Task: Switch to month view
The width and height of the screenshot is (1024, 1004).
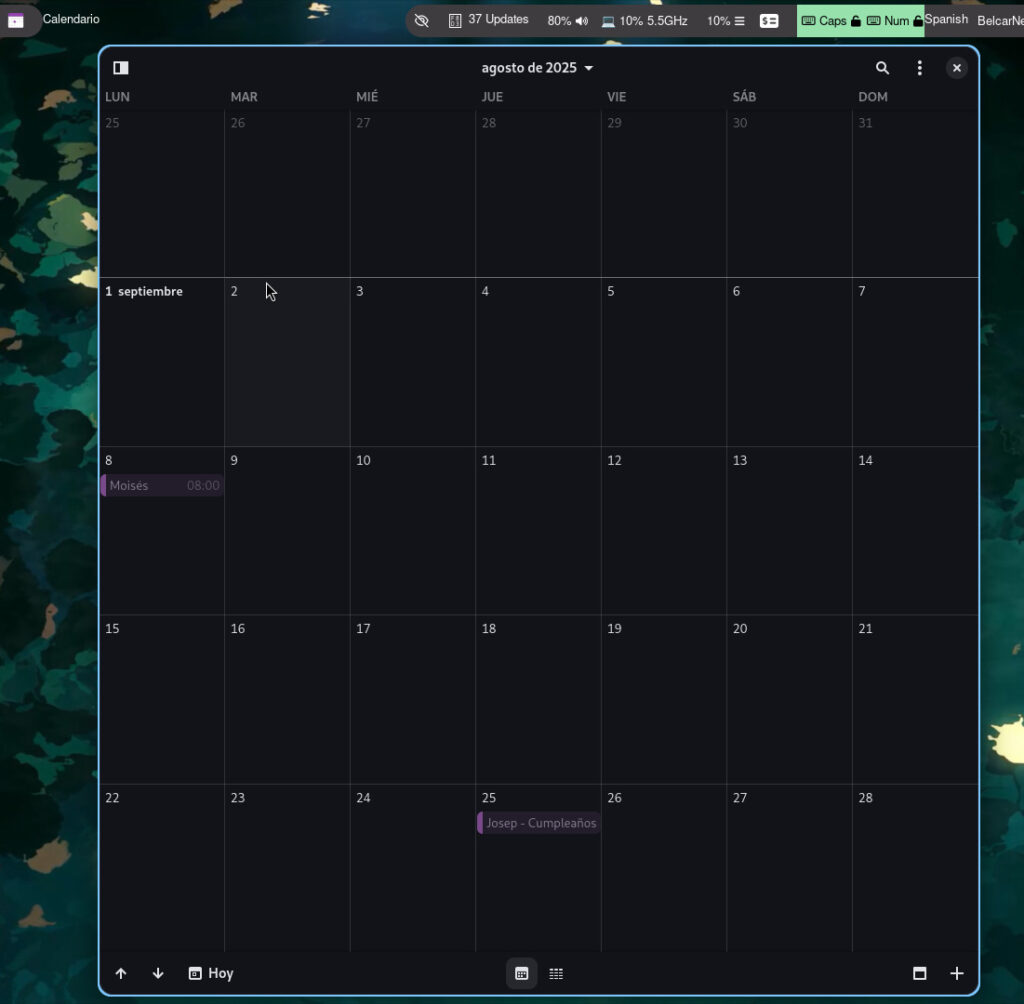Action: (521, 973)
